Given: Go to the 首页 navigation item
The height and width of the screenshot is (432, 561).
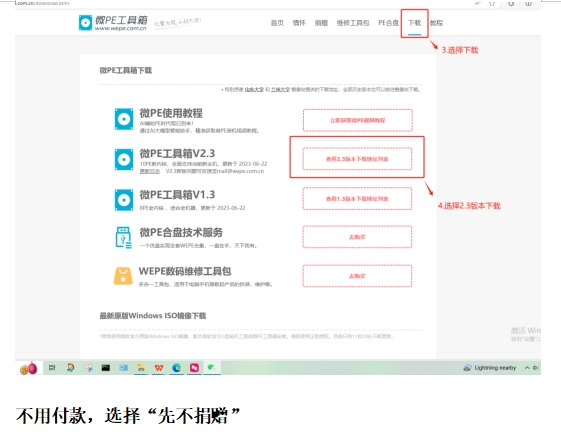Looking at the screenshot, I should click(x=277, y=23).
